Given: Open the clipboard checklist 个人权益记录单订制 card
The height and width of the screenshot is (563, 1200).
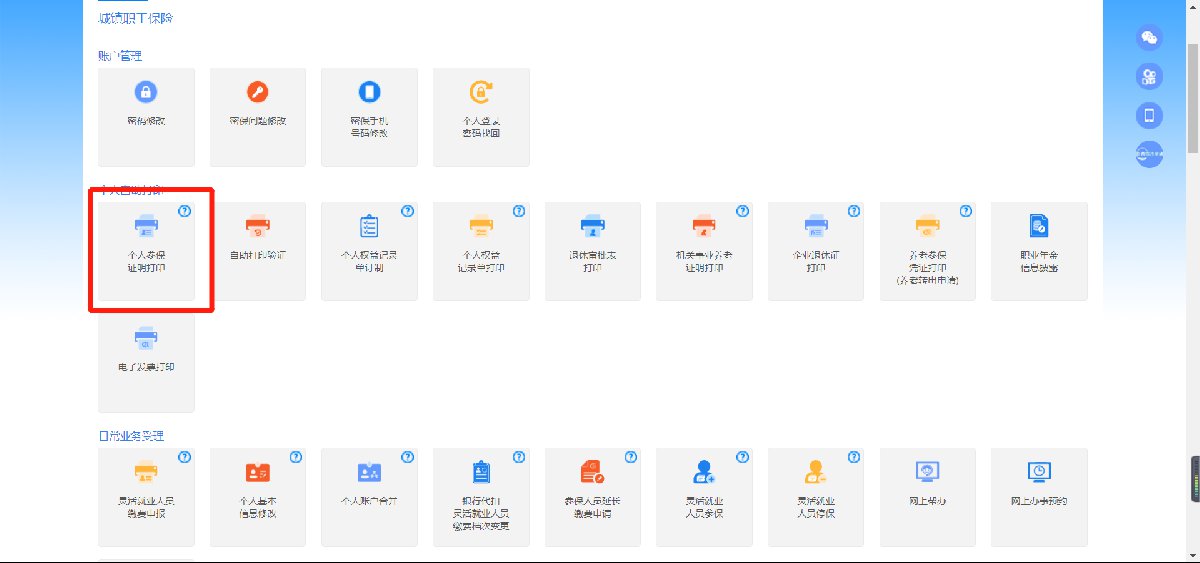Looking at the screenshot, I should (369, 251).
